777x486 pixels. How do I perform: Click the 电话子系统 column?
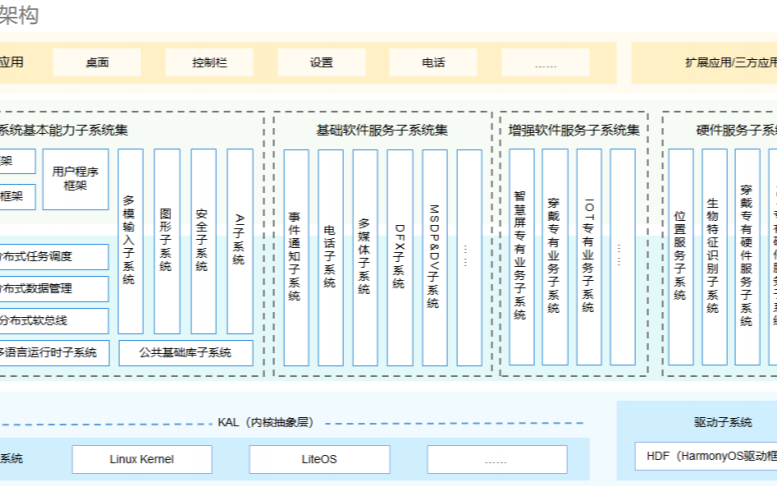coord(331,258)
